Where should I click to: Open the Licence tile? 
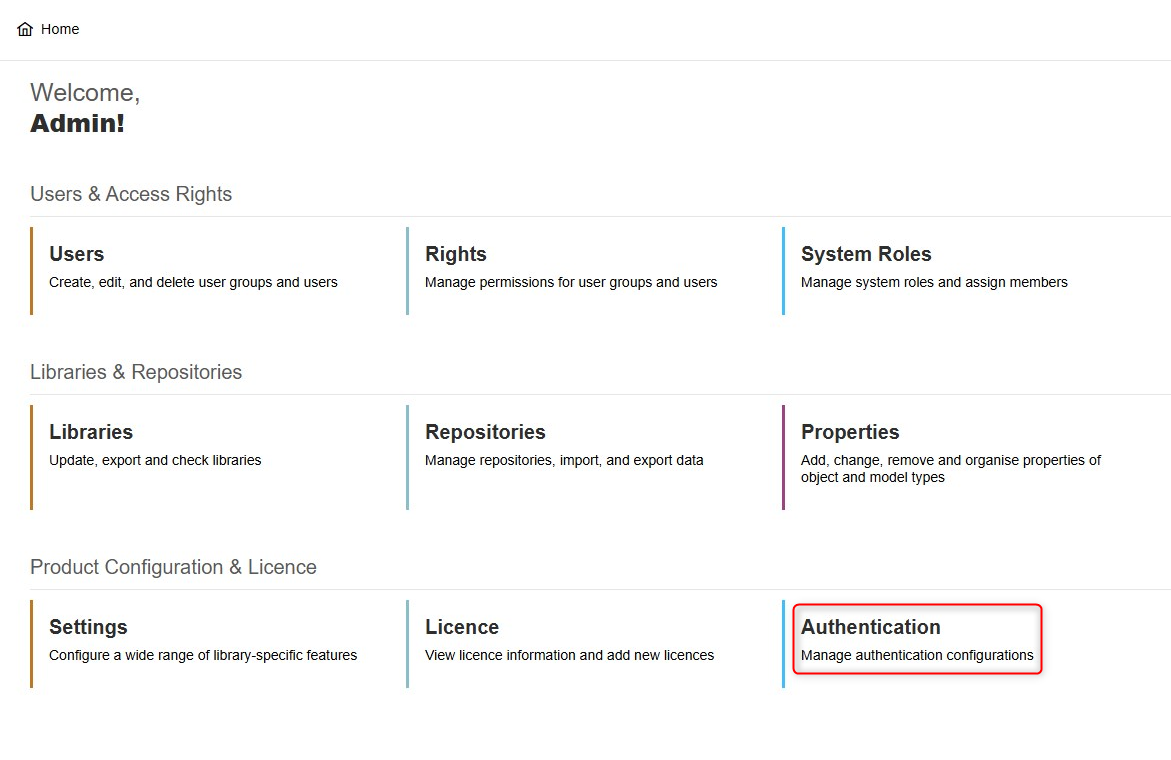[x=462, y=627]
